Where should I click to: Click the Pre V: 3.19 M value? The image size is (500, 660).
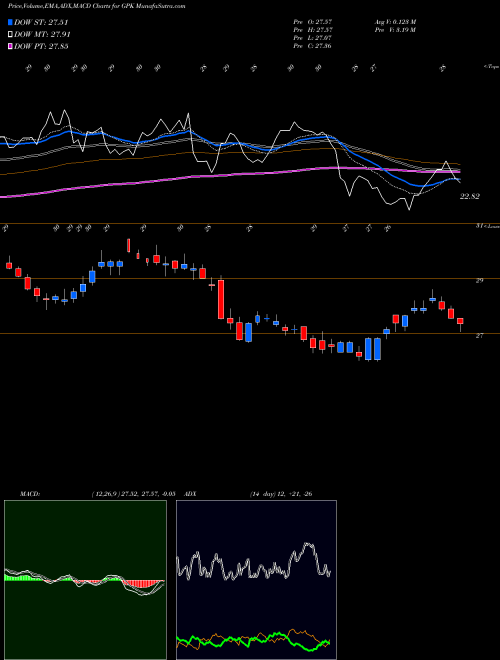tap(395, 30)
